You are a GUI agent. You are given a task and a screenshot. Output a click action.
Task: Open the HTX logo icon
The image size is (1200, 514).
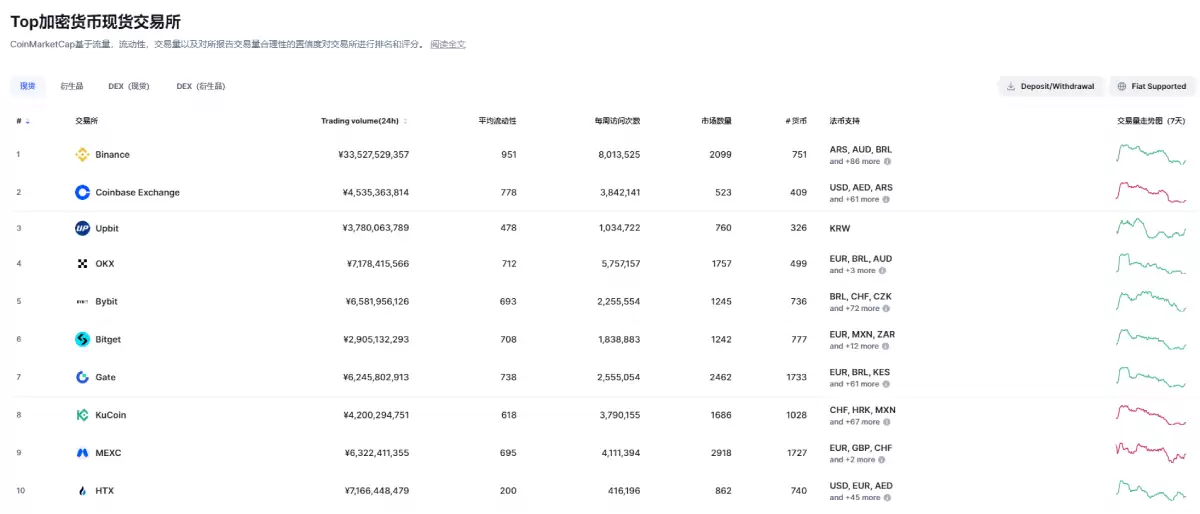[82, 491]
